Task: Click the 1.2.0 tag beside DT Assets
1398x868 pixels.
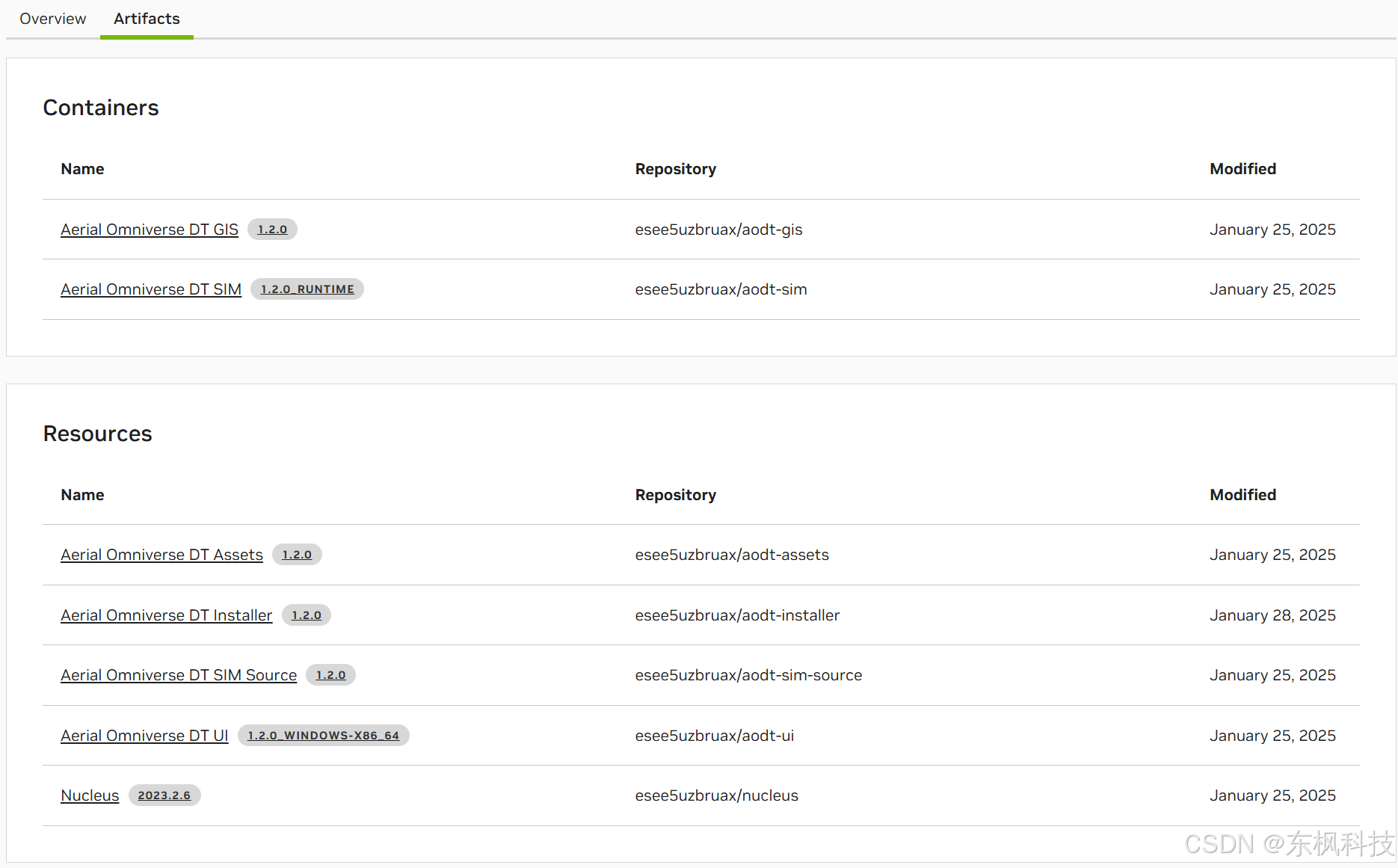Action: (x=297, y=555)
